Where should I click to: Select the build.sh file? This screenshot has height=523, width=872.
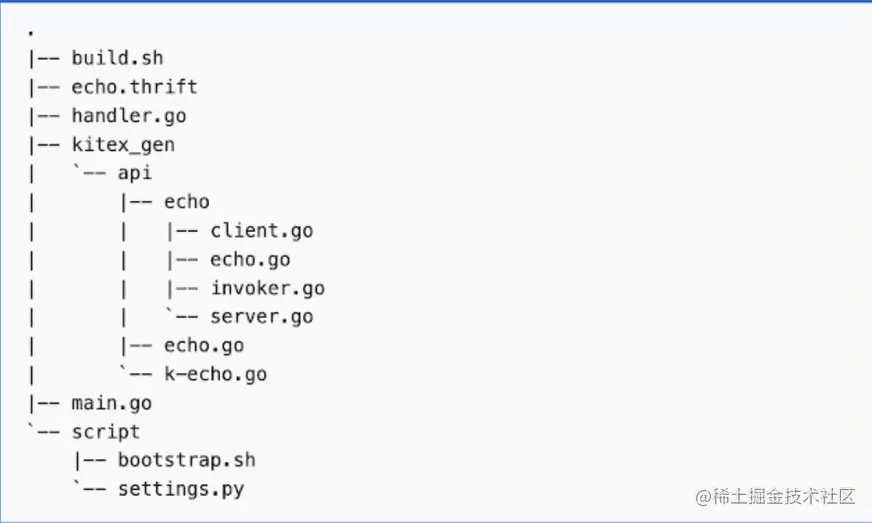coord(117,58)
